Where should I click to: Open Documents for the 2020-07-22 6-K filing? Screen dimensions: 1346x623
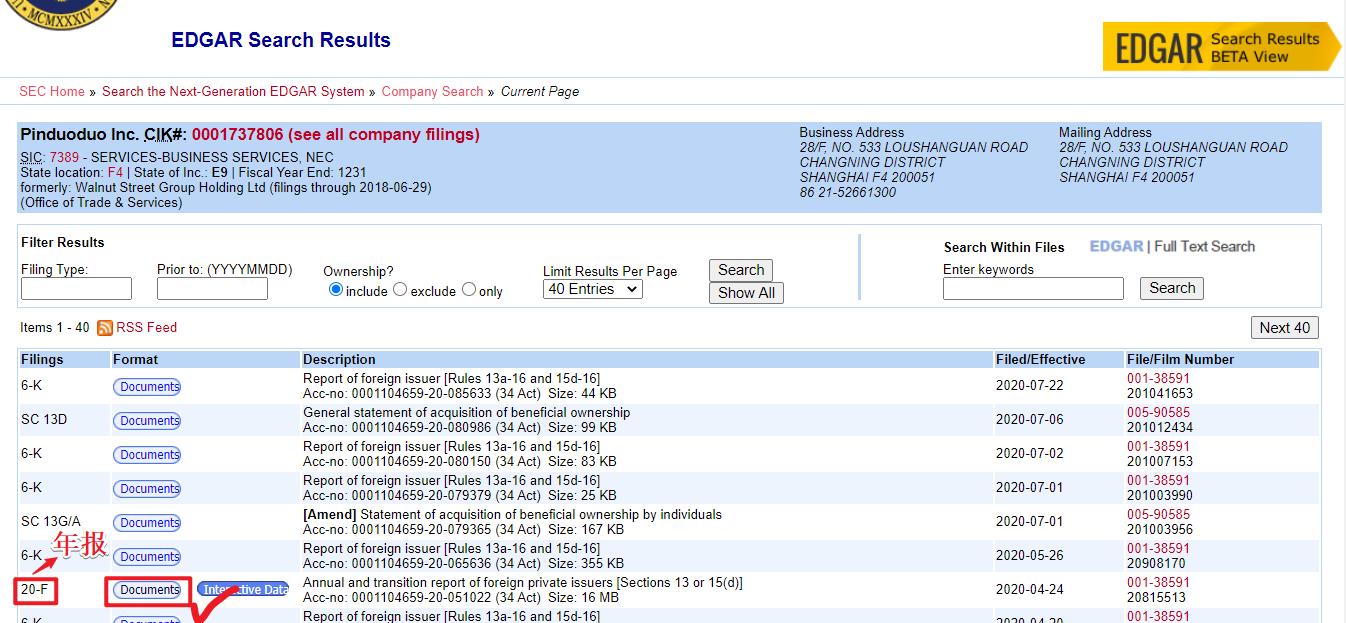[148, 387]
